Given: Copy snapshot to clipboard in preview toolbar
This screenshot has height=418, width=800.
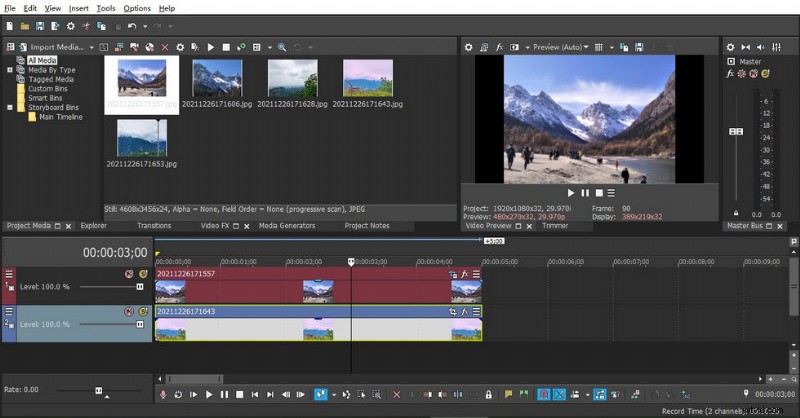Looking at the screenshot, I should [x=623, y=47].
